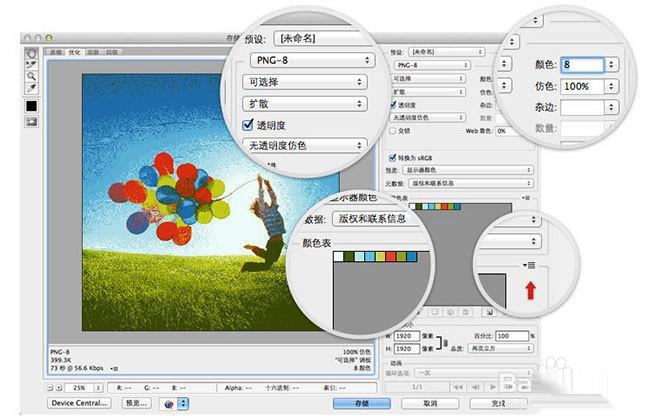Click the Device Central... button
The width and height of the screenshot is (650, 416).
pos(79,403)
